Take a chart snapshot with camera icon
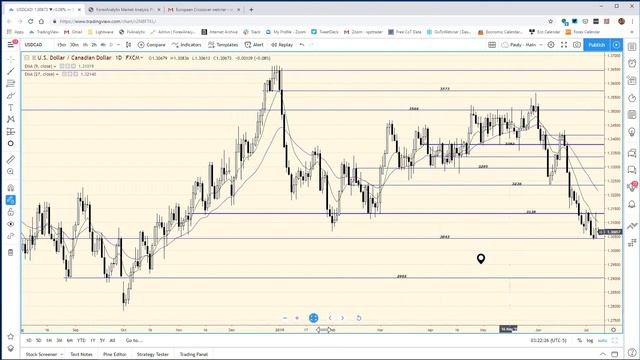The height and width of the screenshot is (360, 640). point(577,44)
